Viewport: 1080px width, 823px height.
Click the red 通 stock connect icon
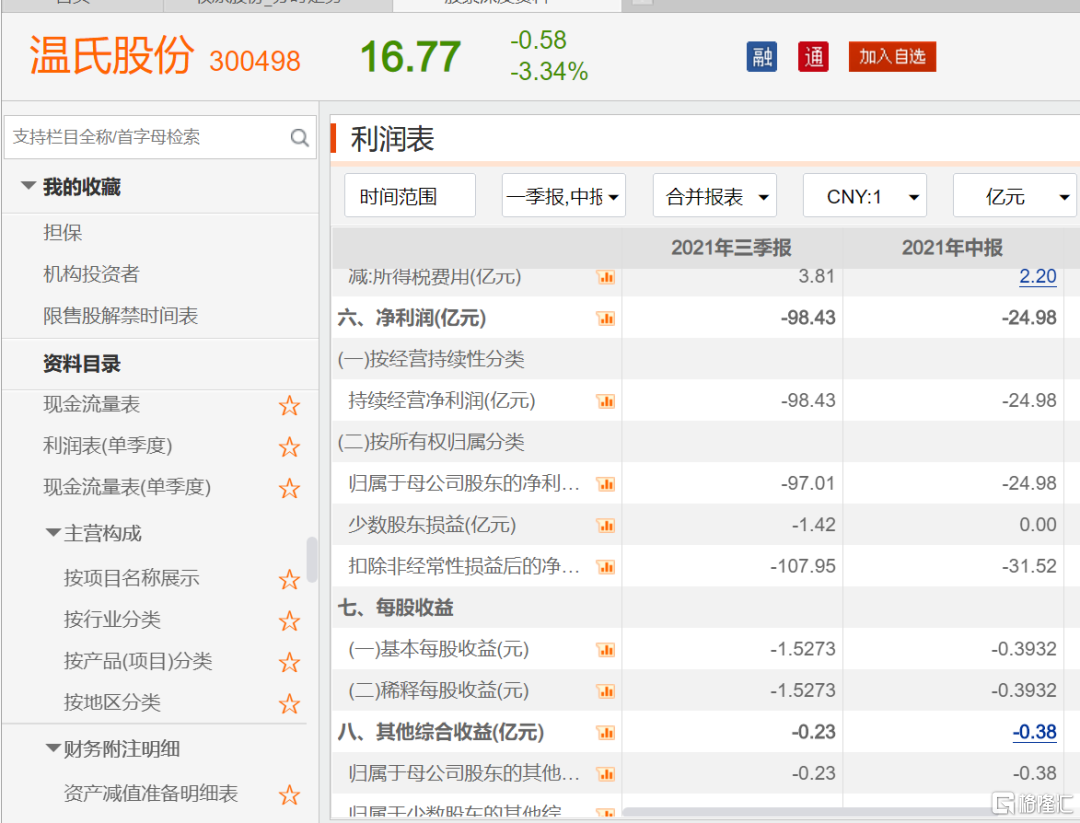pyautogui.click(x=813, y=56)
